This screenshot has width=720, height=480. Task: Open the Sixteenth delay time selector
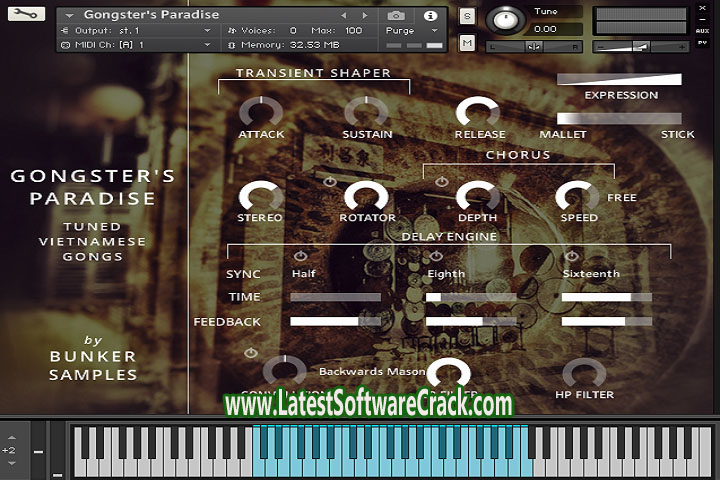[591, 274]
